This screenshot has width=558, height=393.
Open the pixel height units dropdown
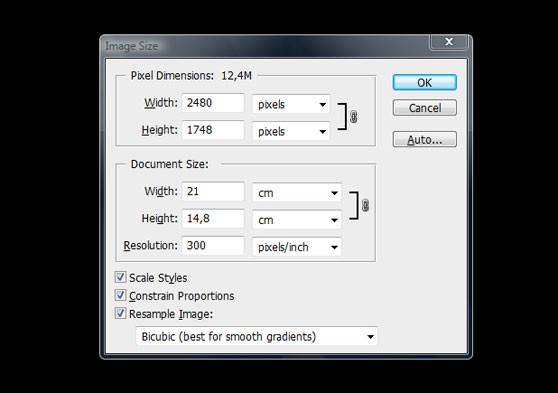(x=291, y=131)
